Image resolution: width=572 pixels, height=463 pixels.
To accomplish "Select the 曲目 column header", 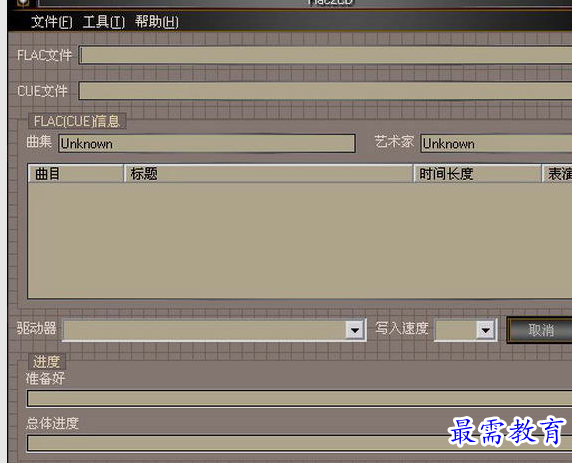I will (76, 174).
